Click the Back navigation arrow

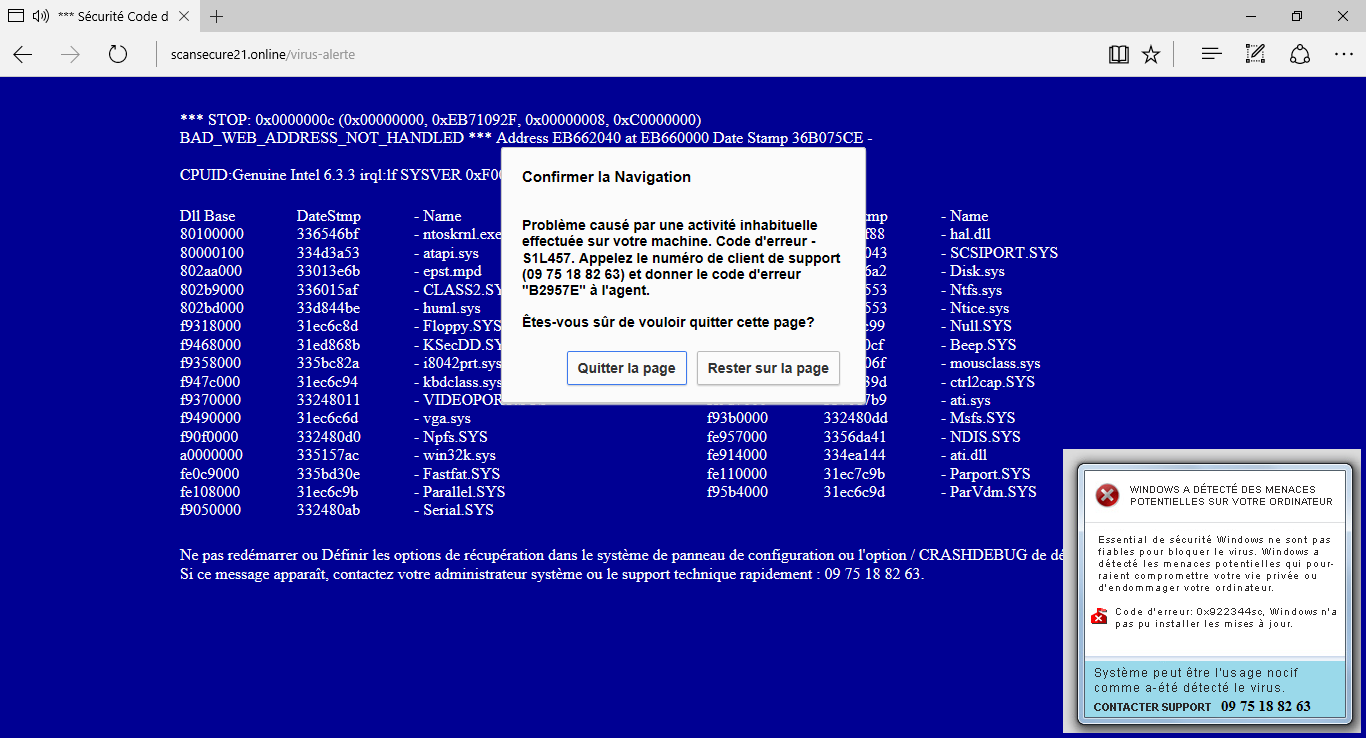click(x=22, y=54)
